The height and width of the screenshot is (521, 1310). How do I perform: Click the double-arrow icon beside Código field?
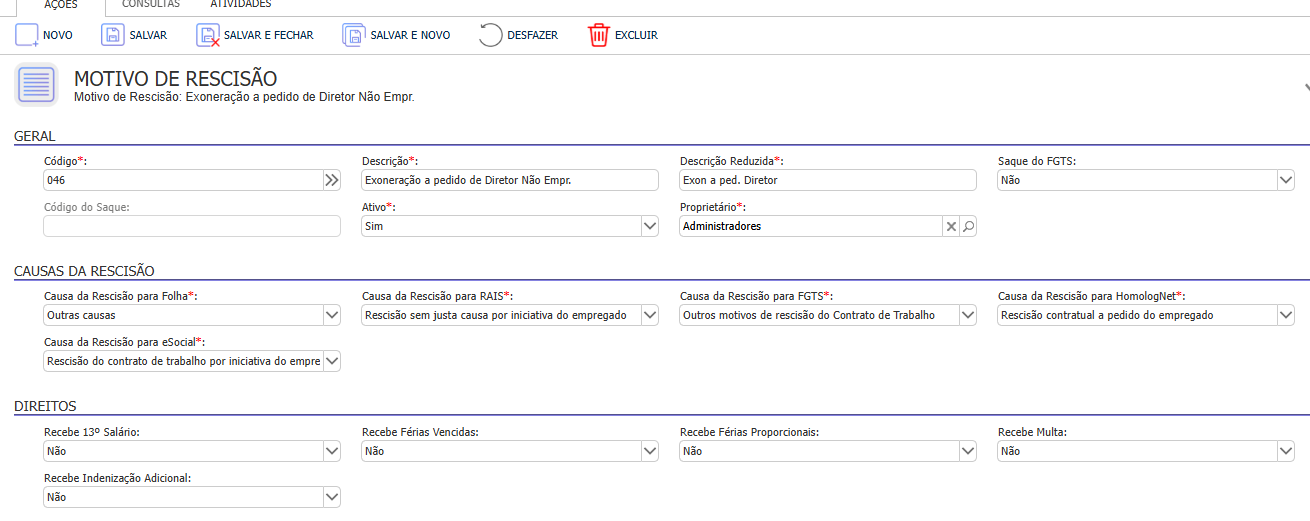pyautogui.click(x=332, y=180)
